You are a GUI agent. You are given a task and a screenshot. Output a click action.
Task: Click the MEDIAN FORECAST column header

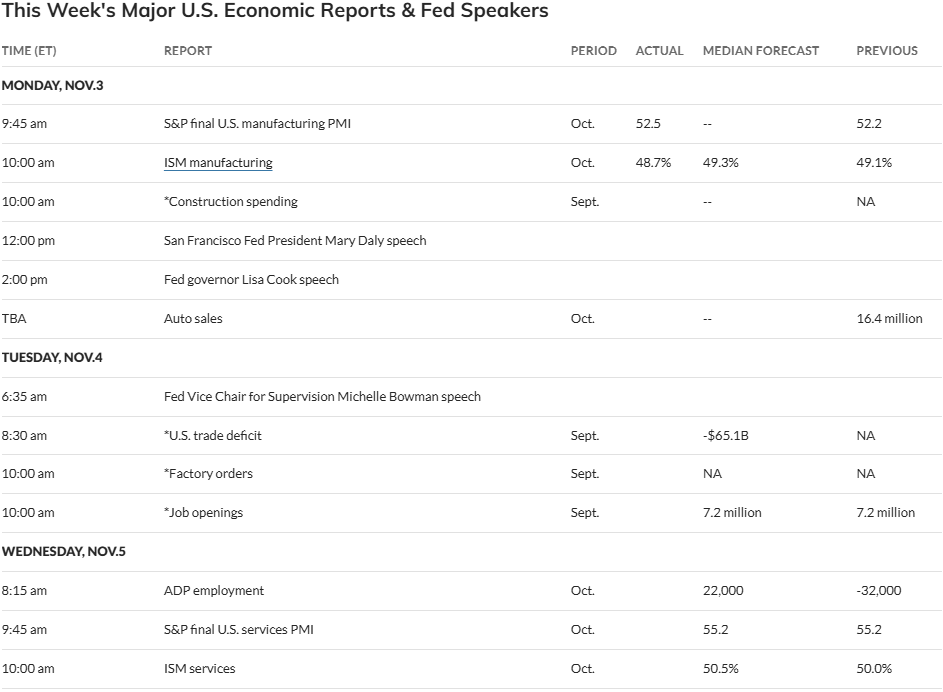click(x=760, y=51)
